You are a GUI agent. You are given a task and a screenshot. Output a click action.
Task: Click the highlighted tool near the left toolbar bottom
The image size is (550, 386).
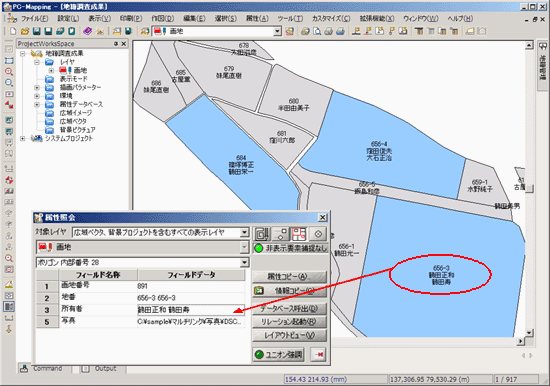click(9, 307)
